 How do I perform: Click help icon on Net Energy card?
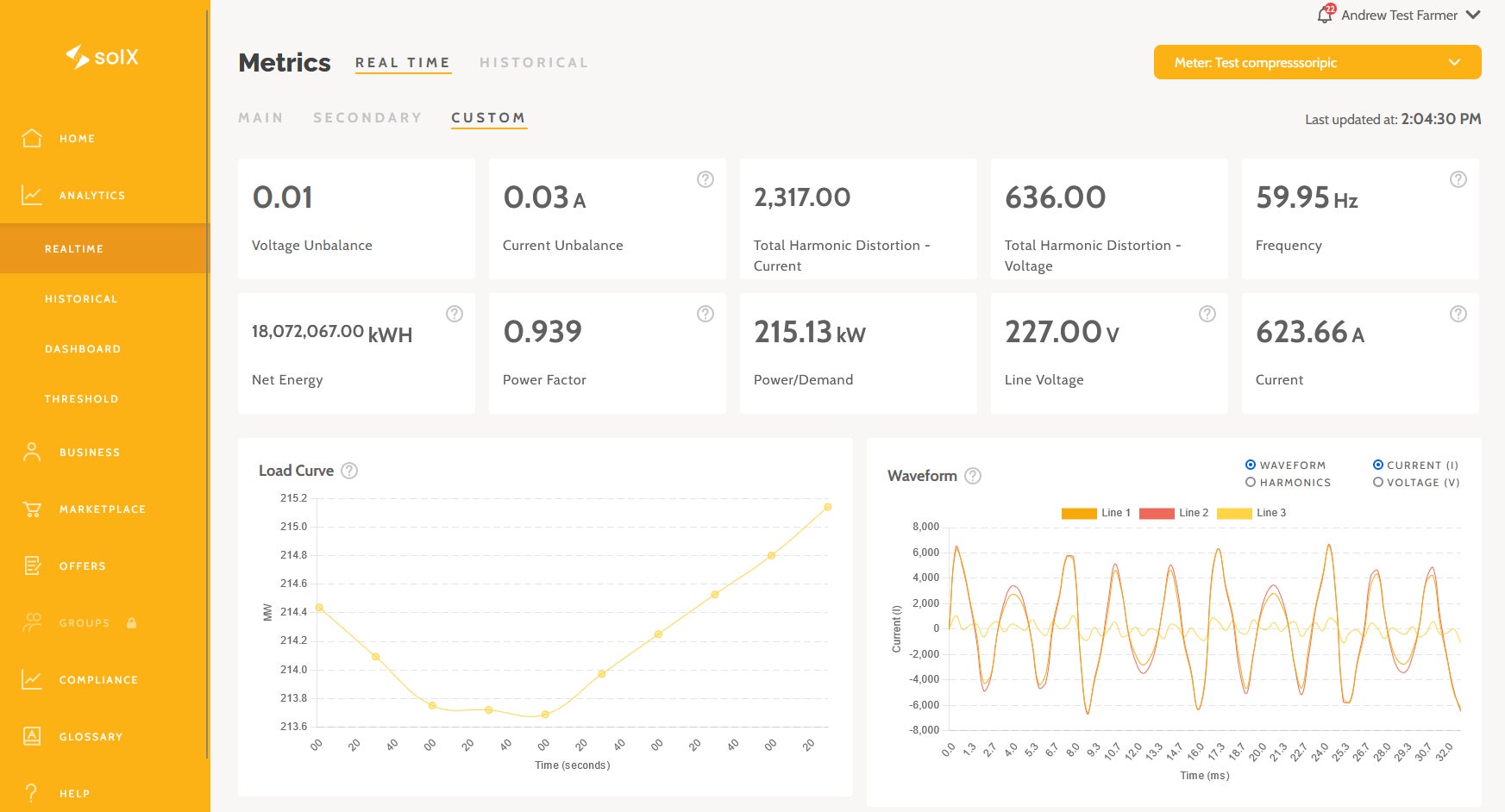click(x=455, y=314)
